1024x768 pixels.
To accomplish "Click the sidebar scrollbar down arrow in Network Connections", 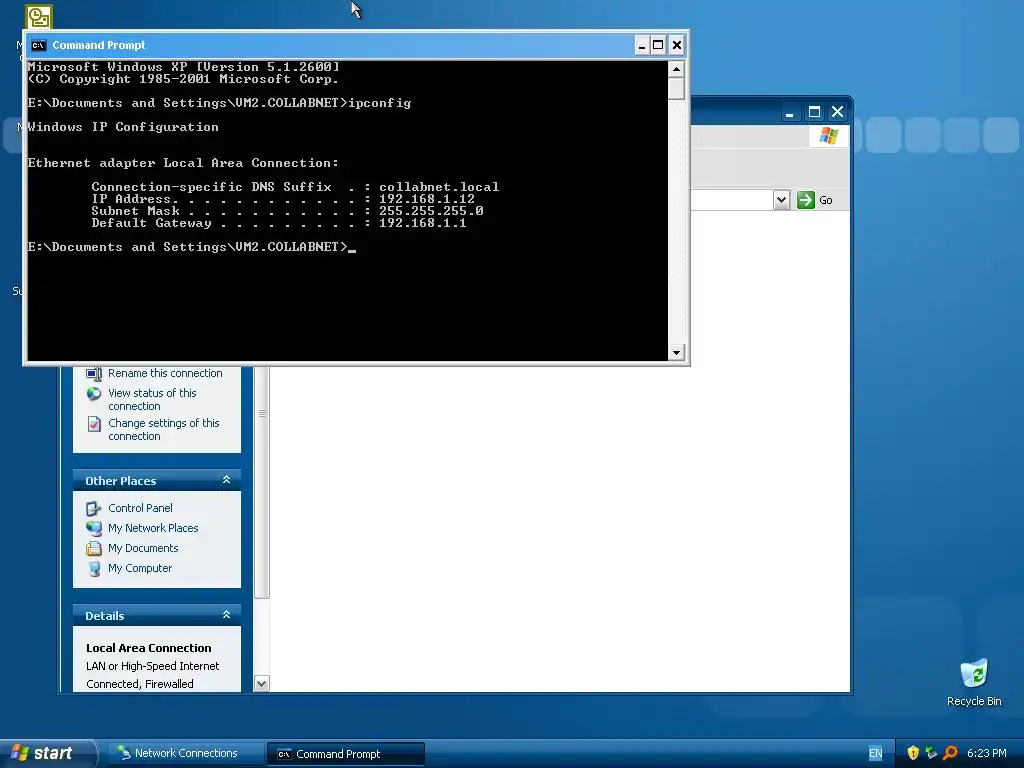I will 261,684.
